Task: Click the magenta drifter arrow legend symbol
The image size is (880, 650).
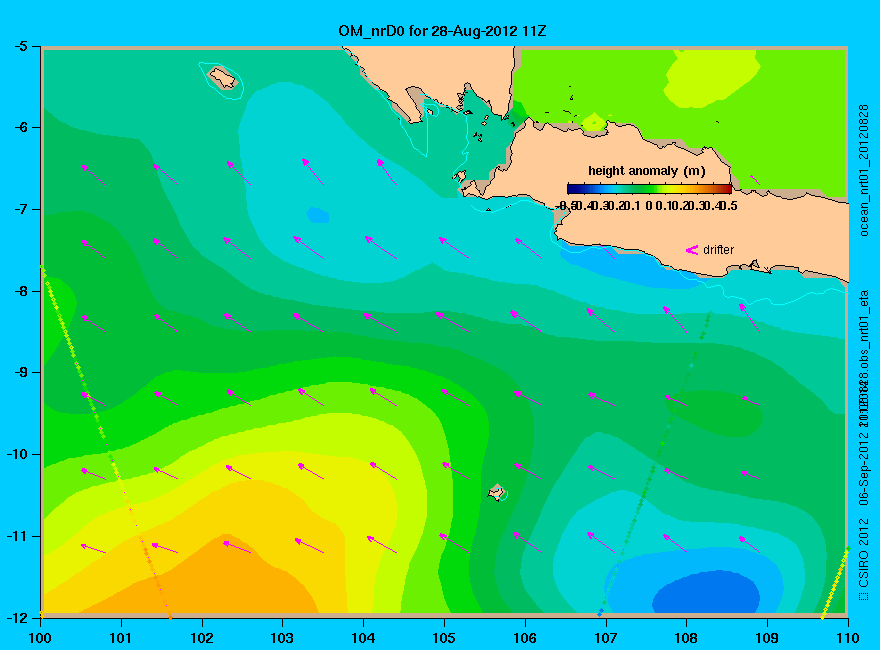Action: 692,250
